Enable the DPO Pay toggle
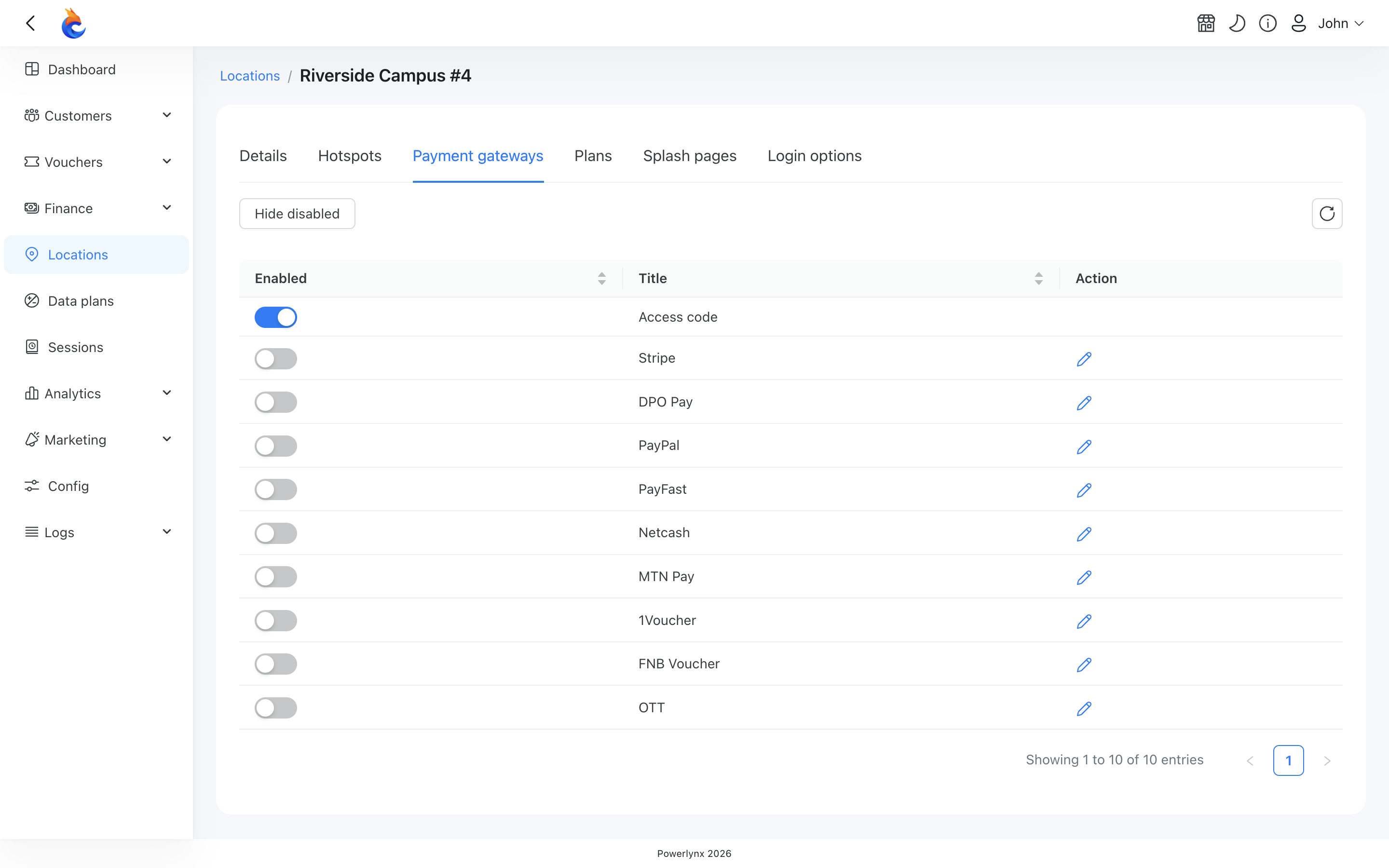Screen dimensions: 1389x868 click(x=275, y=402)
